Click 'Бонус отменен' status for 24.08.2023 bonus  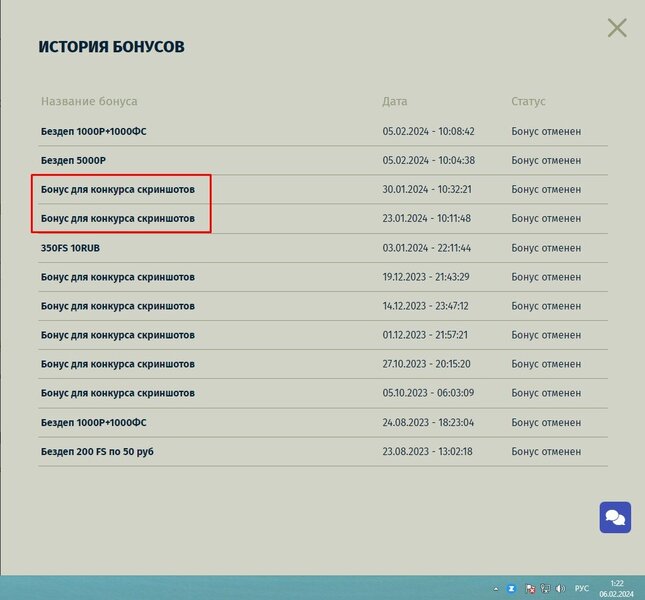(545, 423)
